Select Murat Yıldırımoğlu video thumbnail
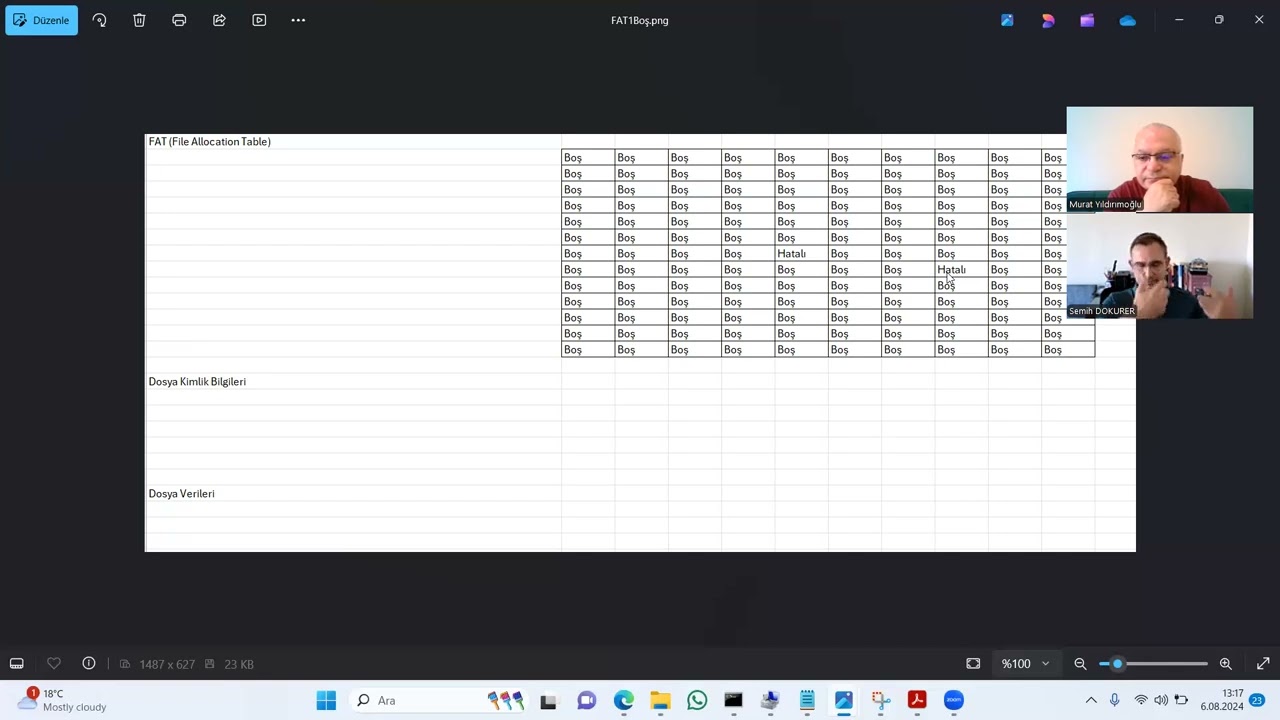1280x720 pixels. (1159, 159)
